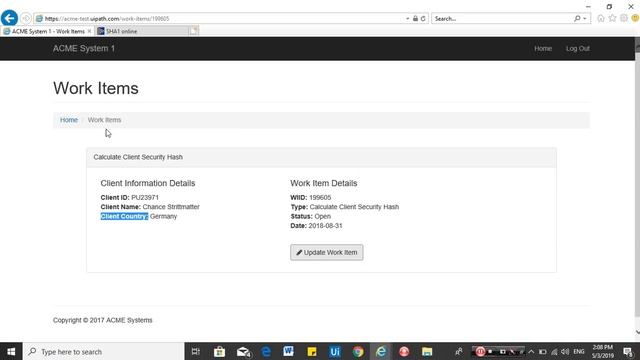
Task: Switch to the ACME System 1 - Work Items tab
Action: click(x=47, y=31)
